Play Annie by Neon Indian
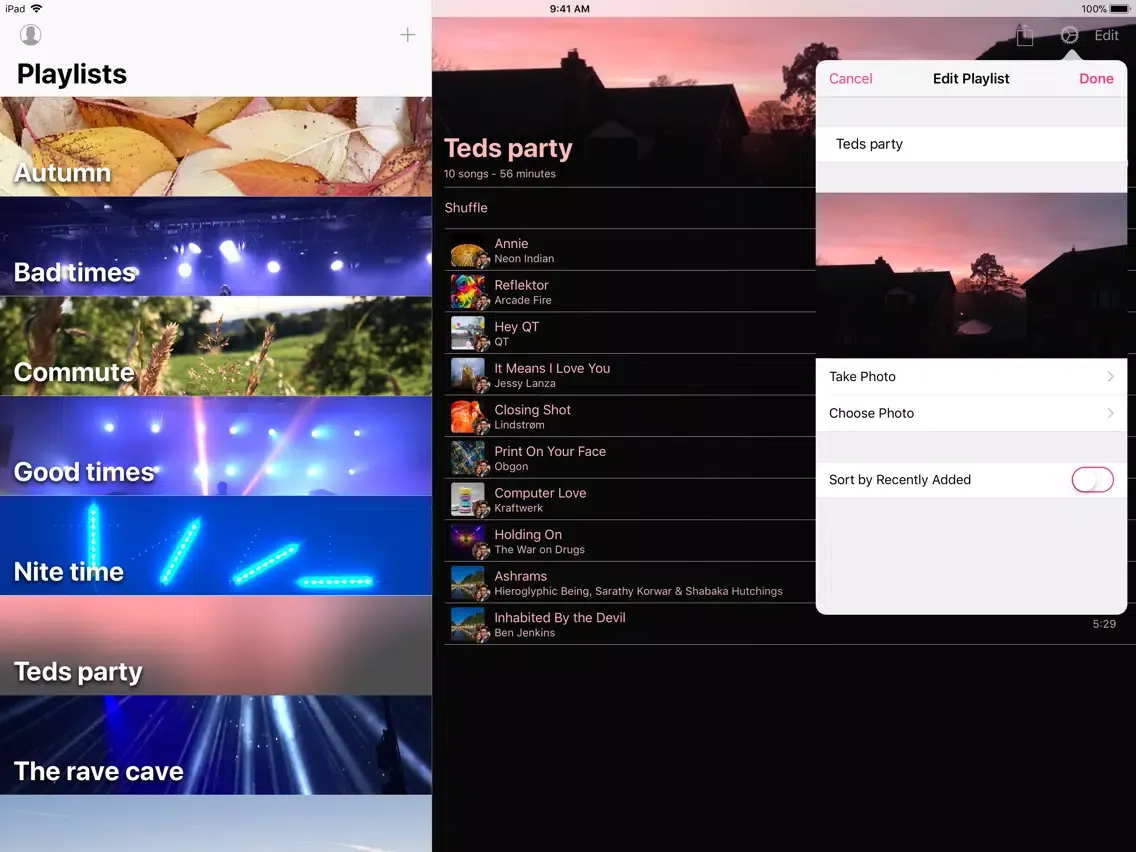1136x852 pixels. click(x=629, y=251)
